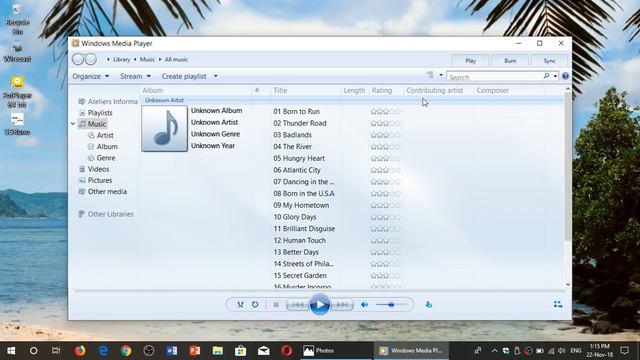Open the Create playlist button
Screen dimensions: 640x360
click(x=184, y=76)
